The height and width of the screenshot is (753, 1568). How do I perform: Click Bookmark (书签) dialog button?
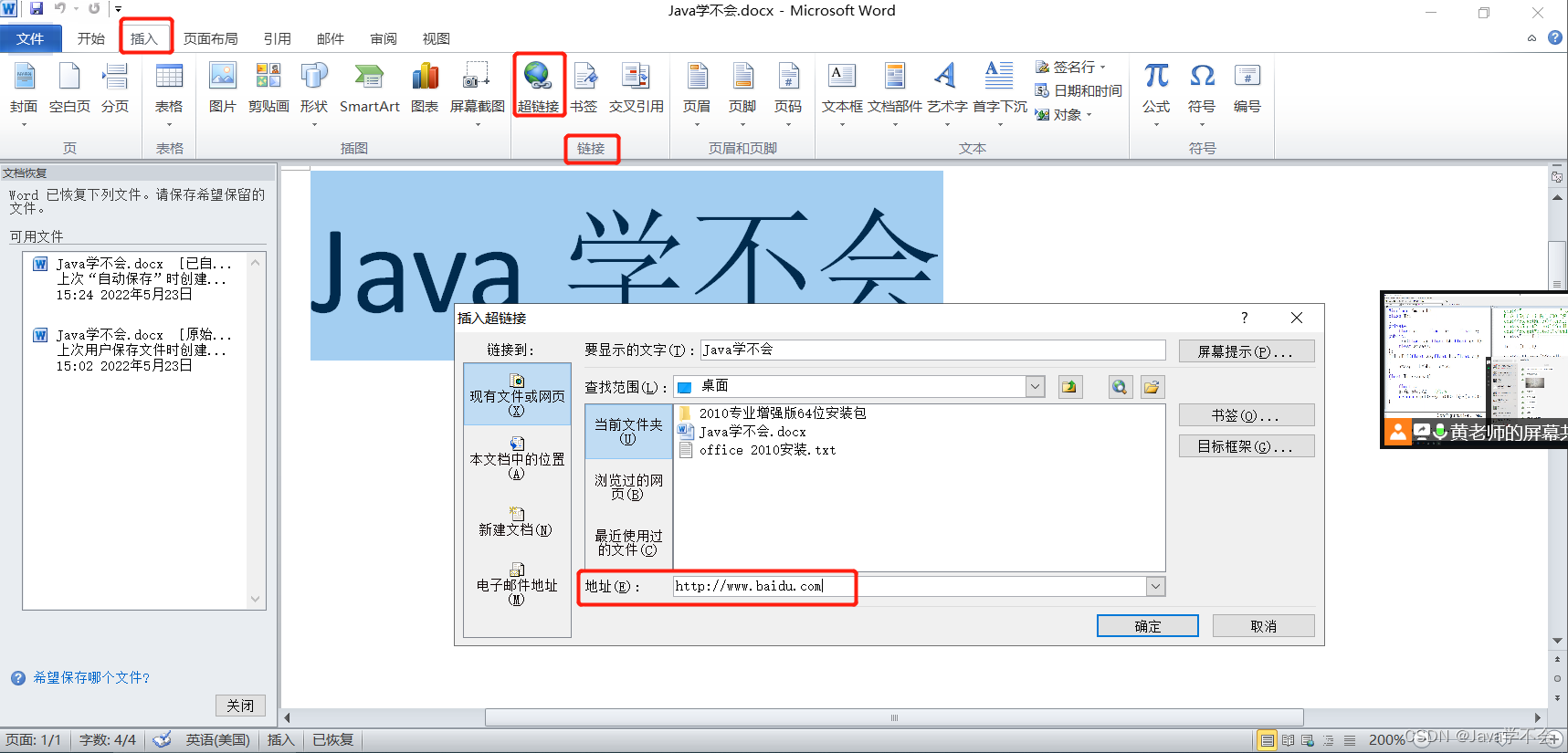(x=1247, y=415)
